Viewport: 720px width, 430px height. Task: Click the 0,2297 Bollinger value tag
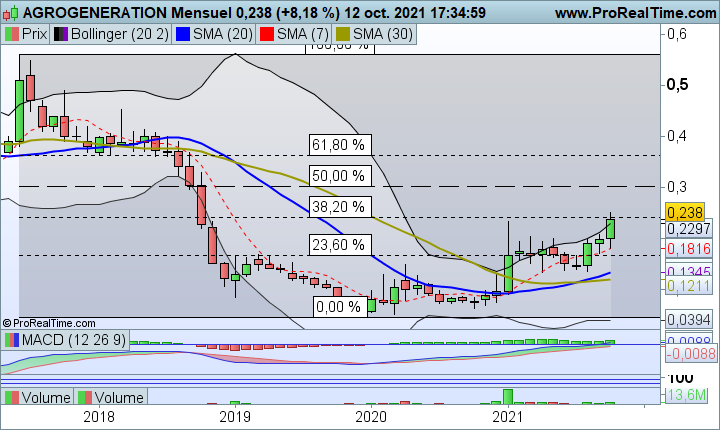688,228
